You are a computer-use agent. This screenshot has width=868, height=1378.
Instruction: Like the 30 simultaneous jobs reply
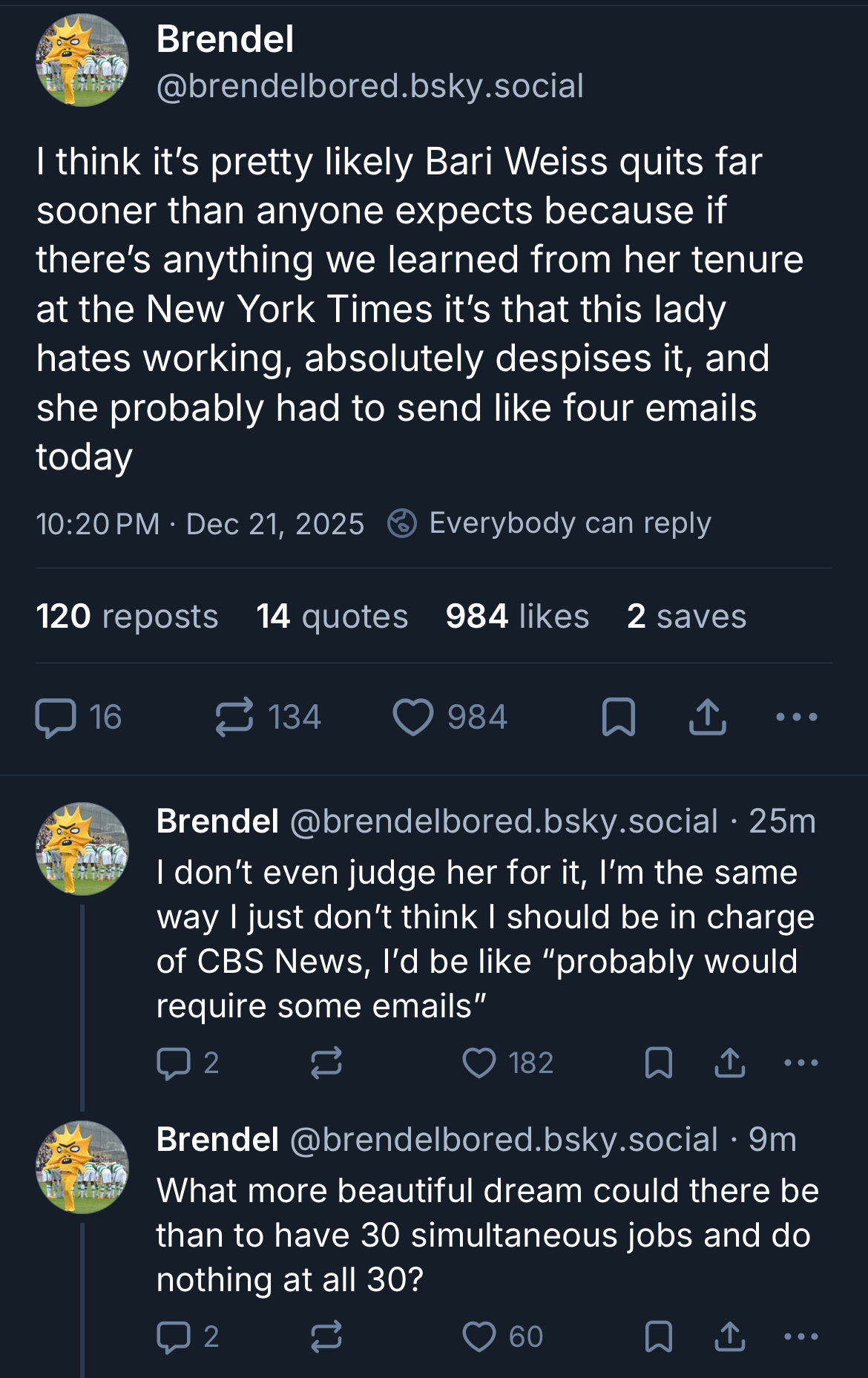click(479, 1336)
